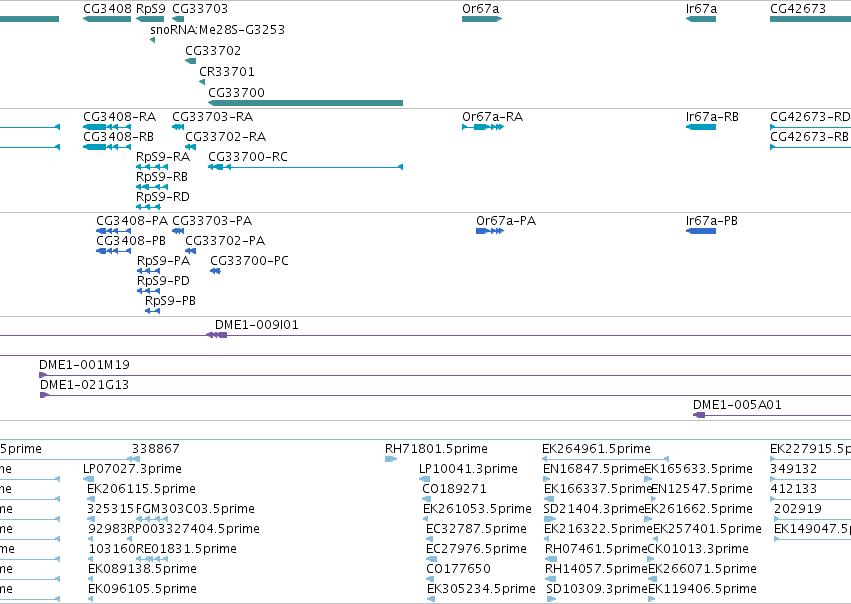The height and width of the screenshot is (604, 851).
Task: Select the CG33700-PC protein label
Action: 249,261
